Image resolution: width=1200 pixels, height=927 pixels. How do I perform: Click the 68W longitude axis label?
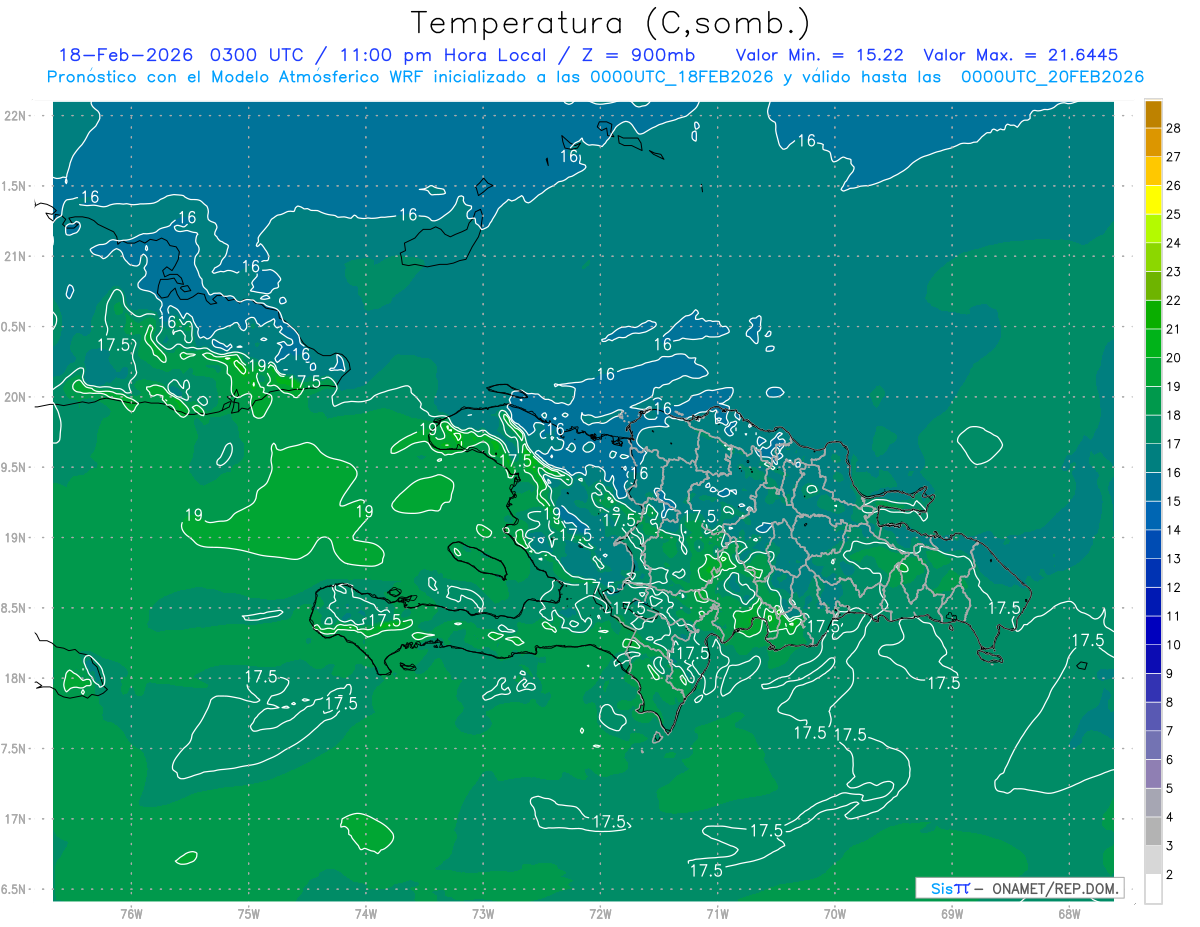1069,913
